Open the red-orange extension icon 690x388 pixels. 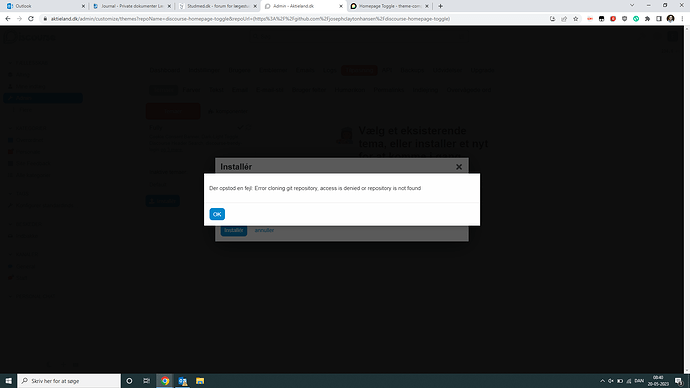click(x=590, y=19)
